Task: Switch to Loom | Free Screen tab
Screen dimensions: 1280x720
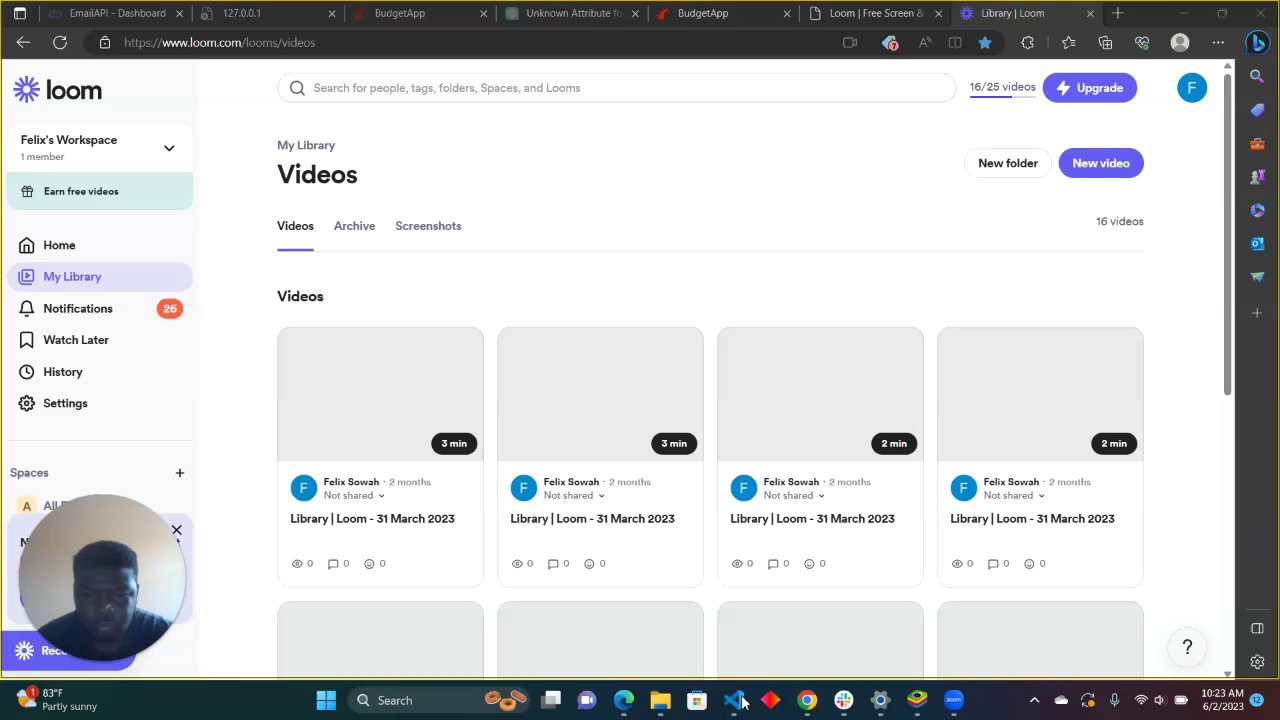Action: [875, 14]
